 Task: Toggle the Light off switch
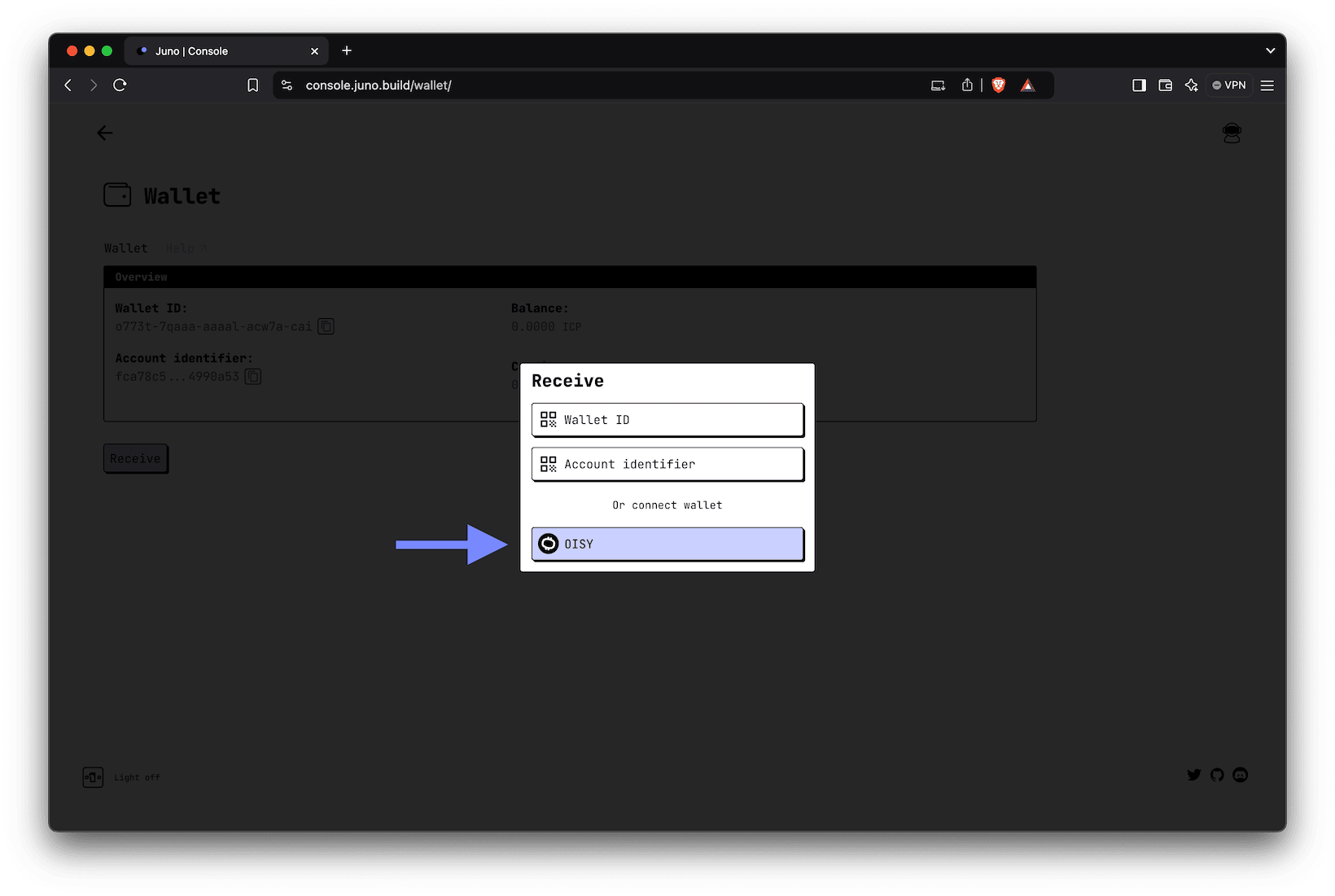pos(93,777)
